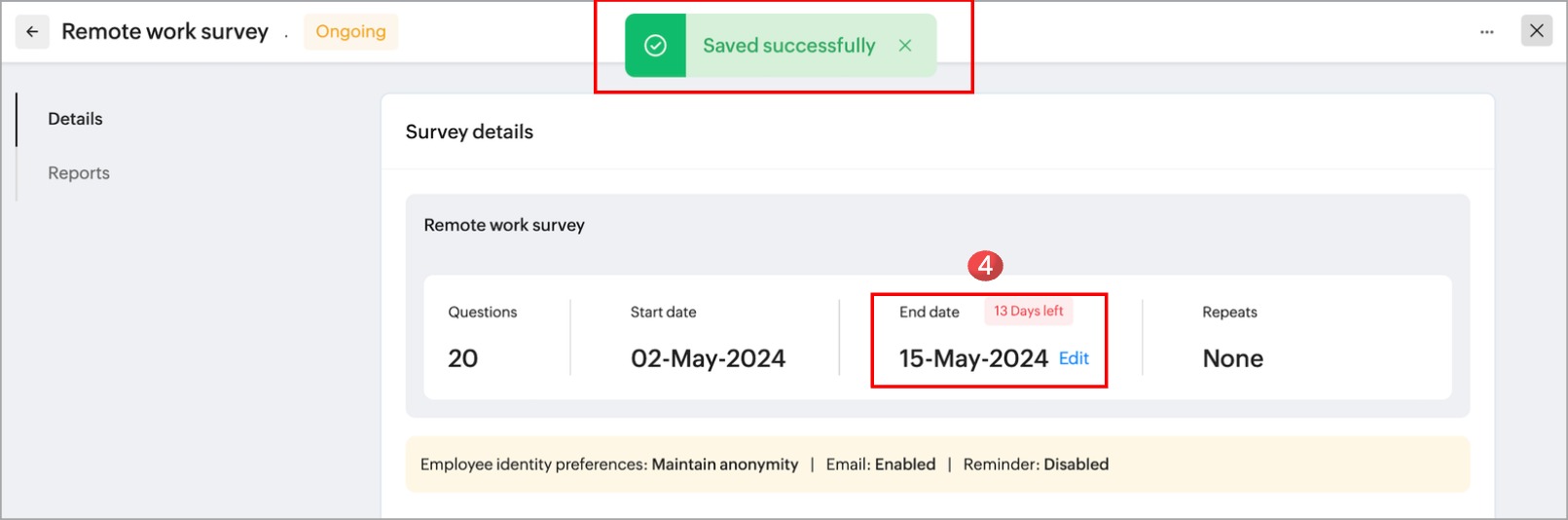Click the green checkmark success icon
The width and height of the screenshot is (1568, 520).
click(x=656, y=46)
